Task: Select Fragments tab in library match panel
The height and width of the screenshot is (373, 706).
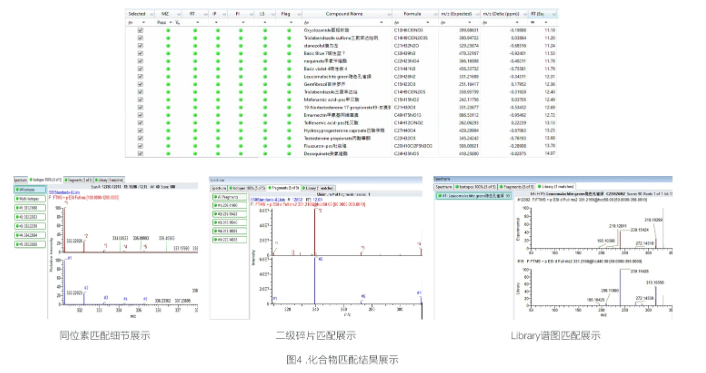Action: (x=516, y=186)
